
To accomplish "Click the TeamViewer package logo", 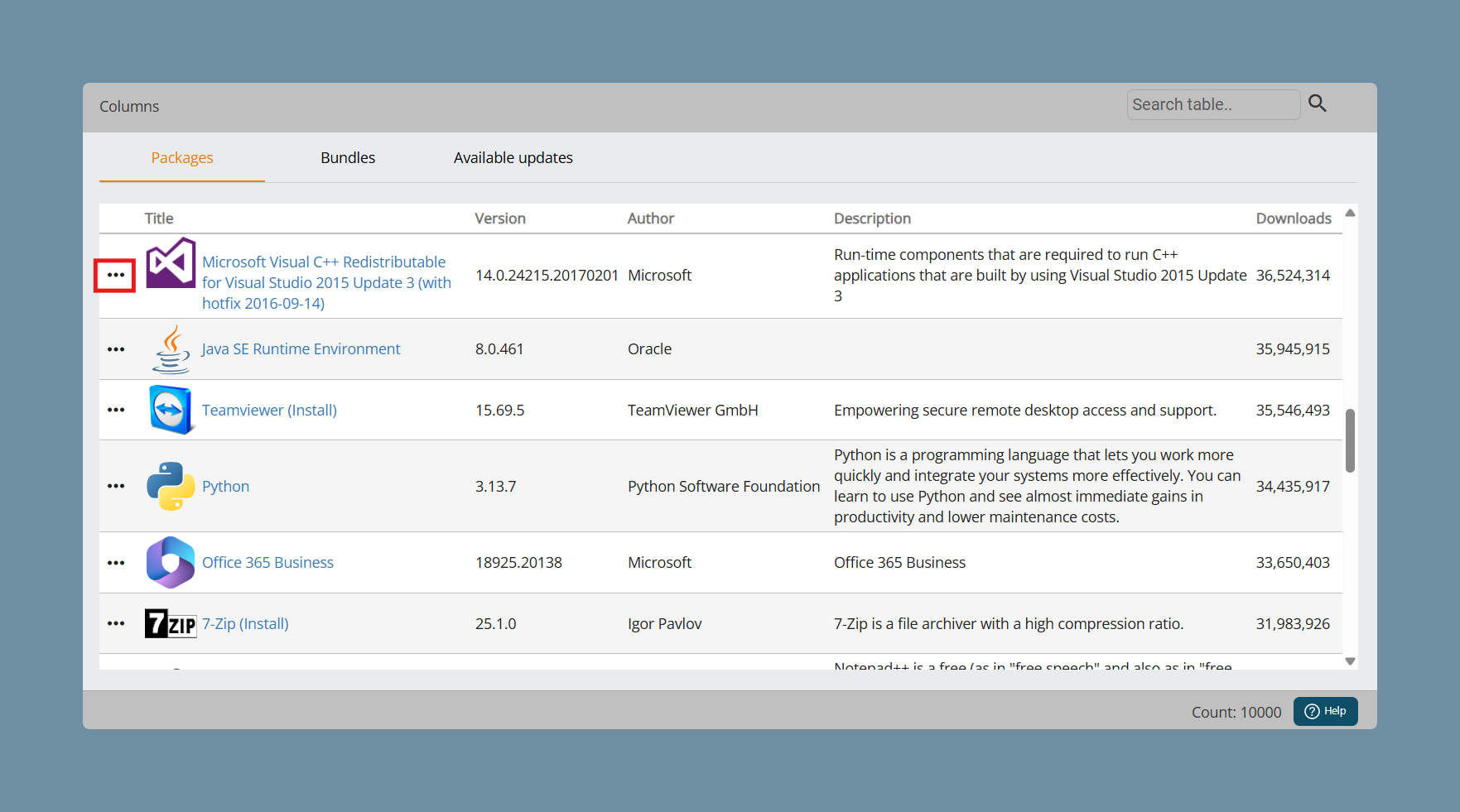I will click(x=171, y=410).
